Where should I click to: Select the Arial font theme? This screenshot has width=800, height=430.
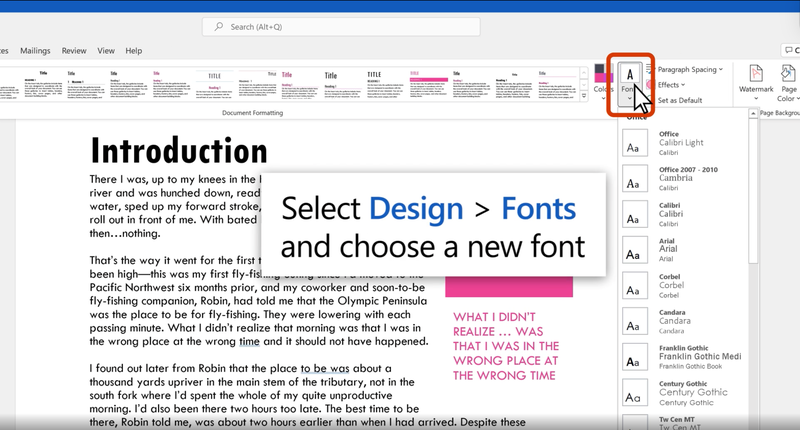(x=683, y=250)
